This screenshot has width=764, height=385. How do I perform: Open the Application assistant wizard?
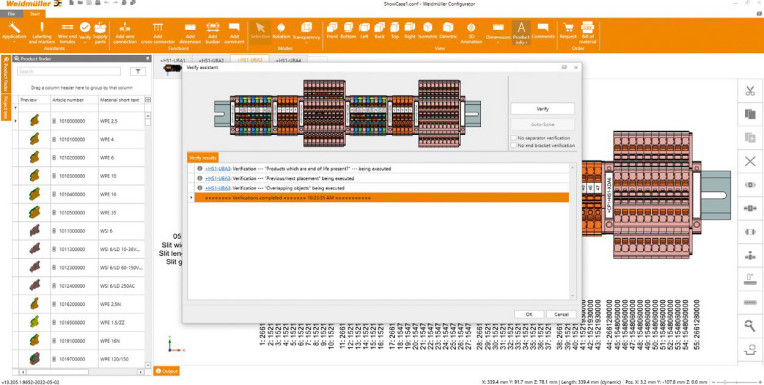point(14,32)
